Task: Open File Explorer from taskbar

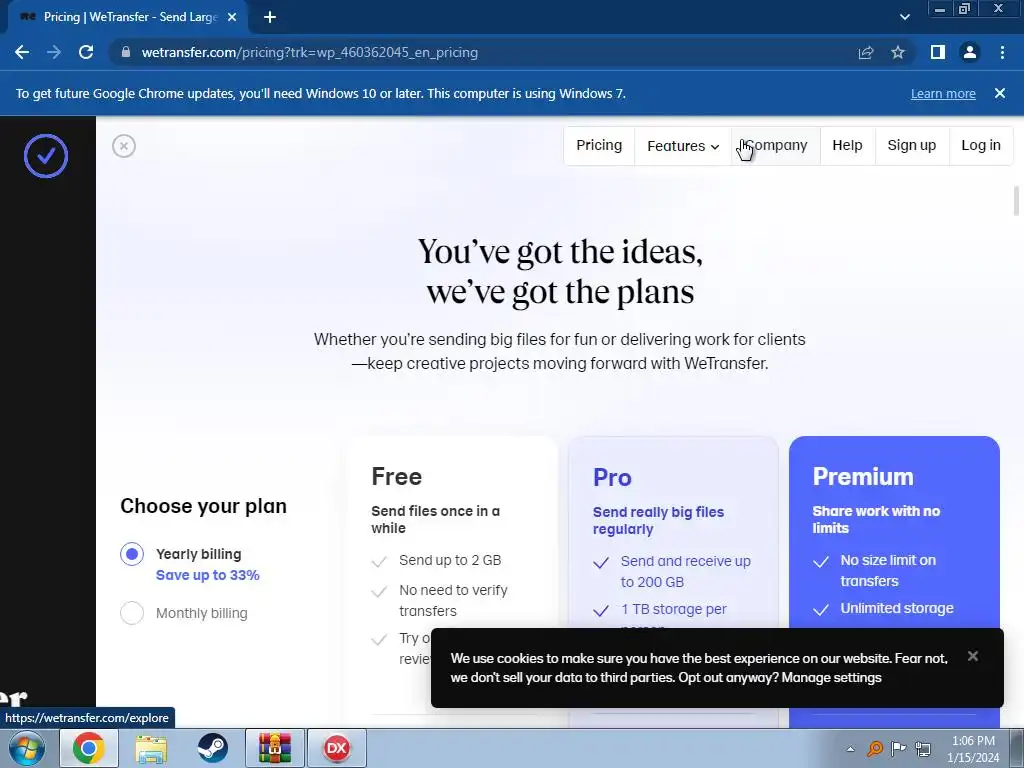Action: click(151, 748)
